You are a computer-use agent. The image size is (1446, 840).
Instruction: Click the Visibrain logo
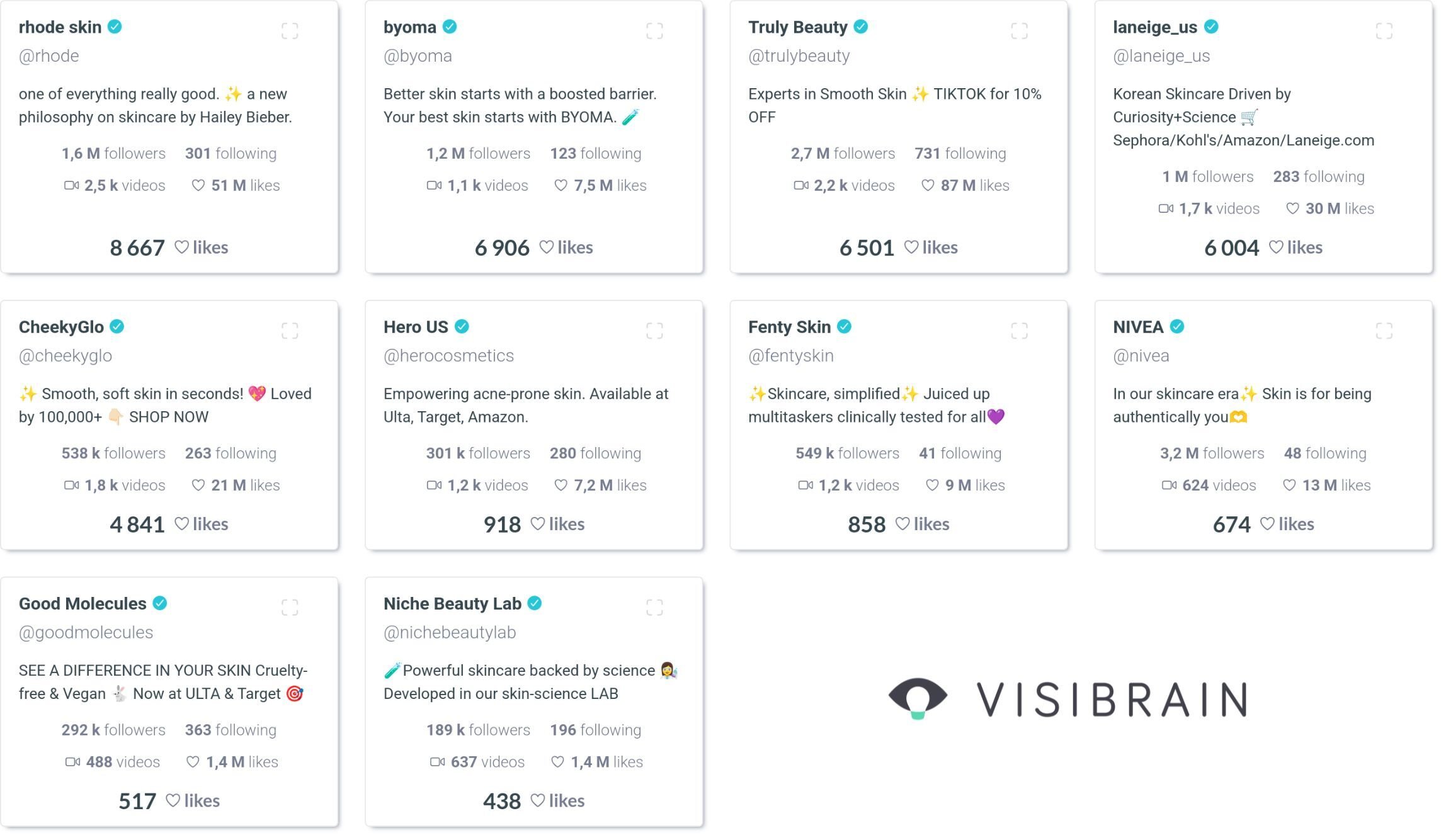1067,699
